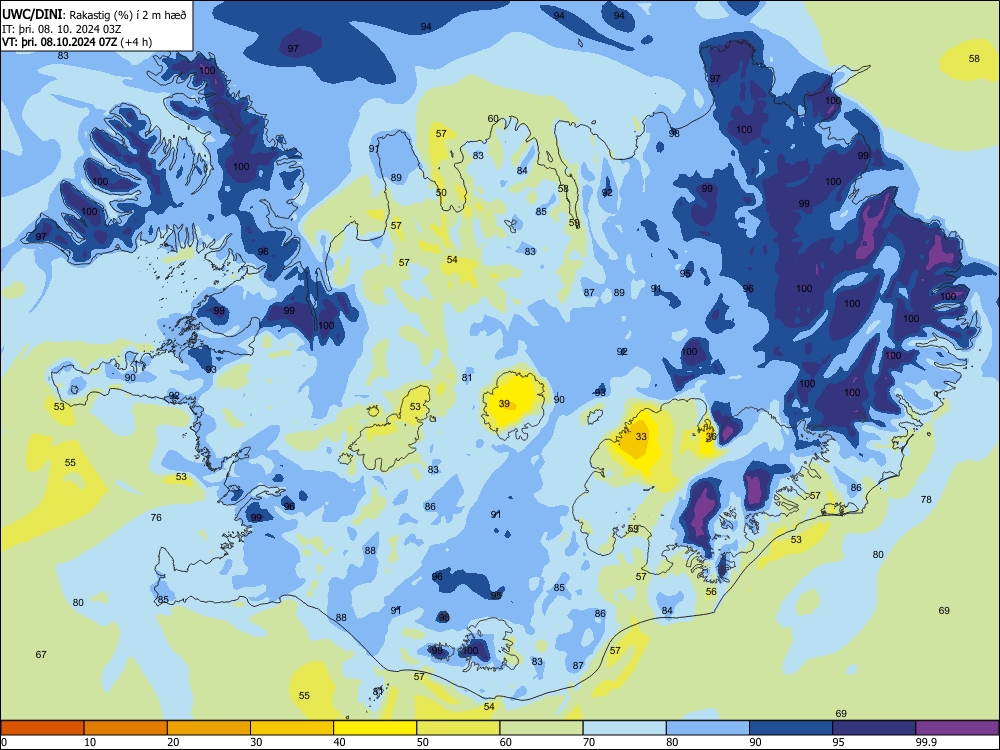Screen dimensions: 1000x750
Task: Click the orange 10–20 legend swatch
Action: (126, 728)
